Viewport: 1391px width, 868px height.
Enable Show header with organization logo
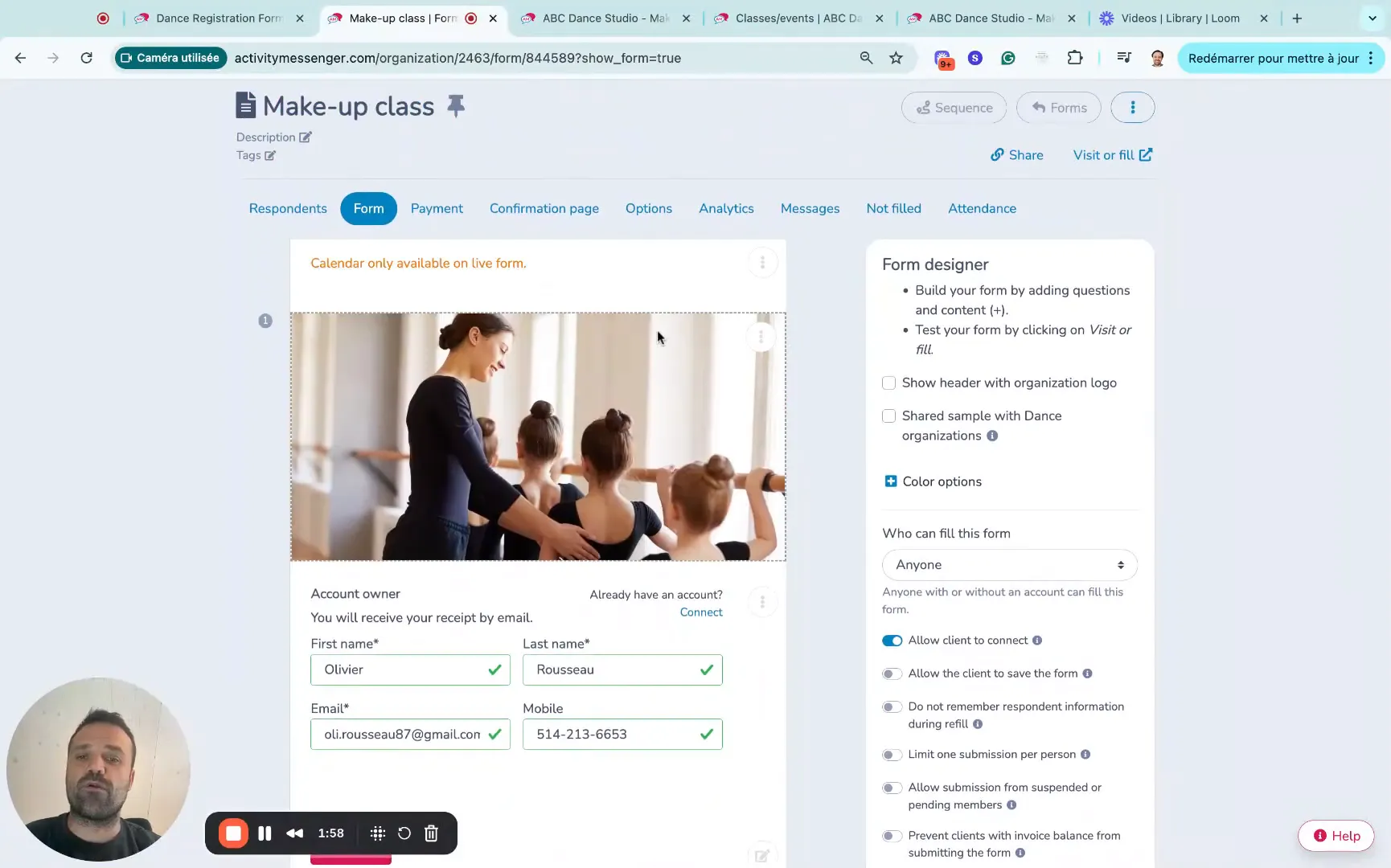[x=888, y=383]
